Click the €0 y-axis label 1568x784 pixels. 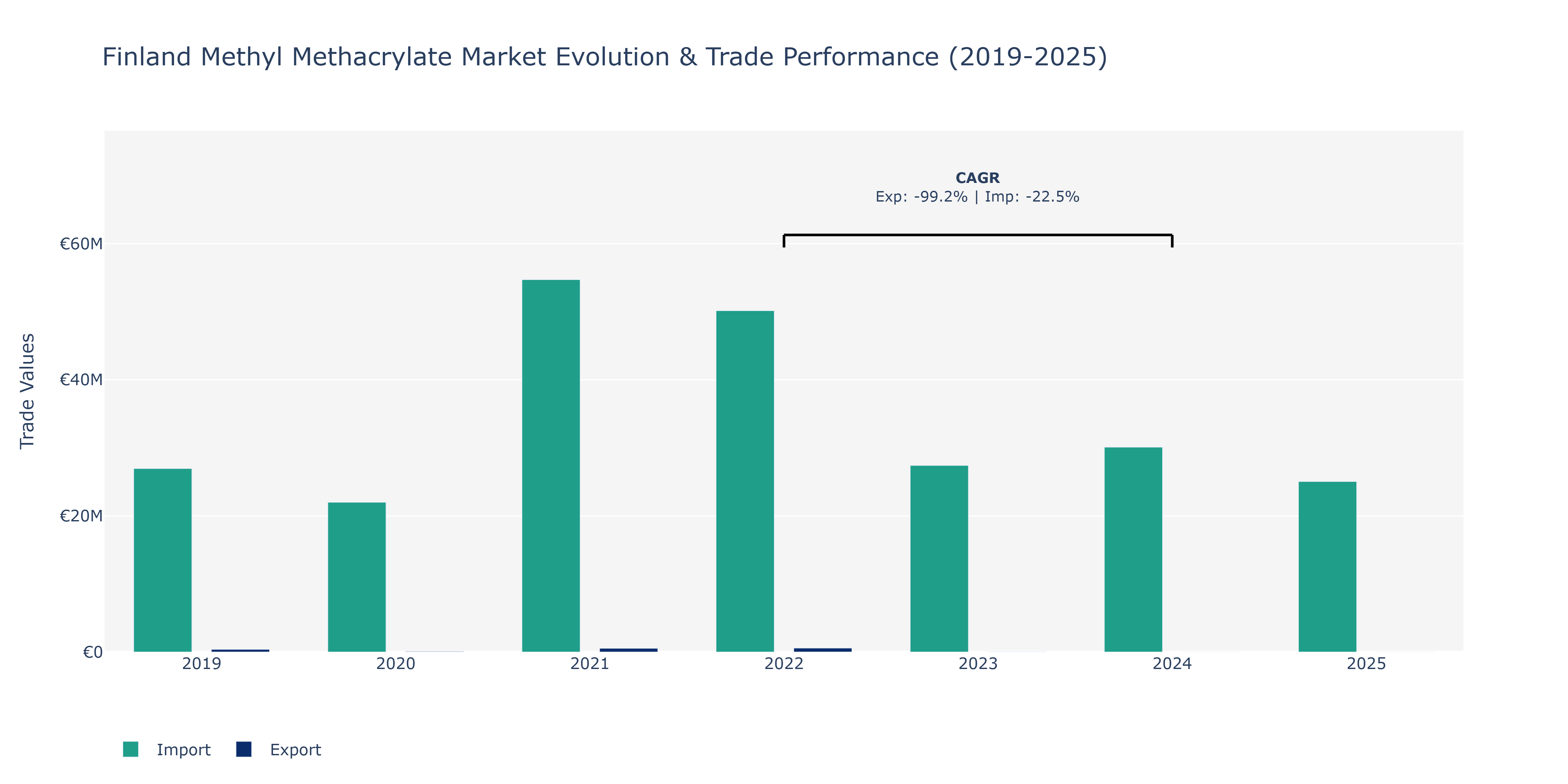pyautogui.click(x=92, y=653)
